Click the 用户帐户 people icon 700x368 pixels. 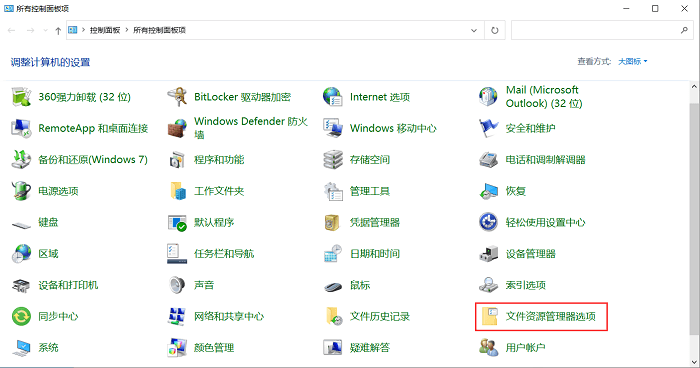[x=488, y=347]
